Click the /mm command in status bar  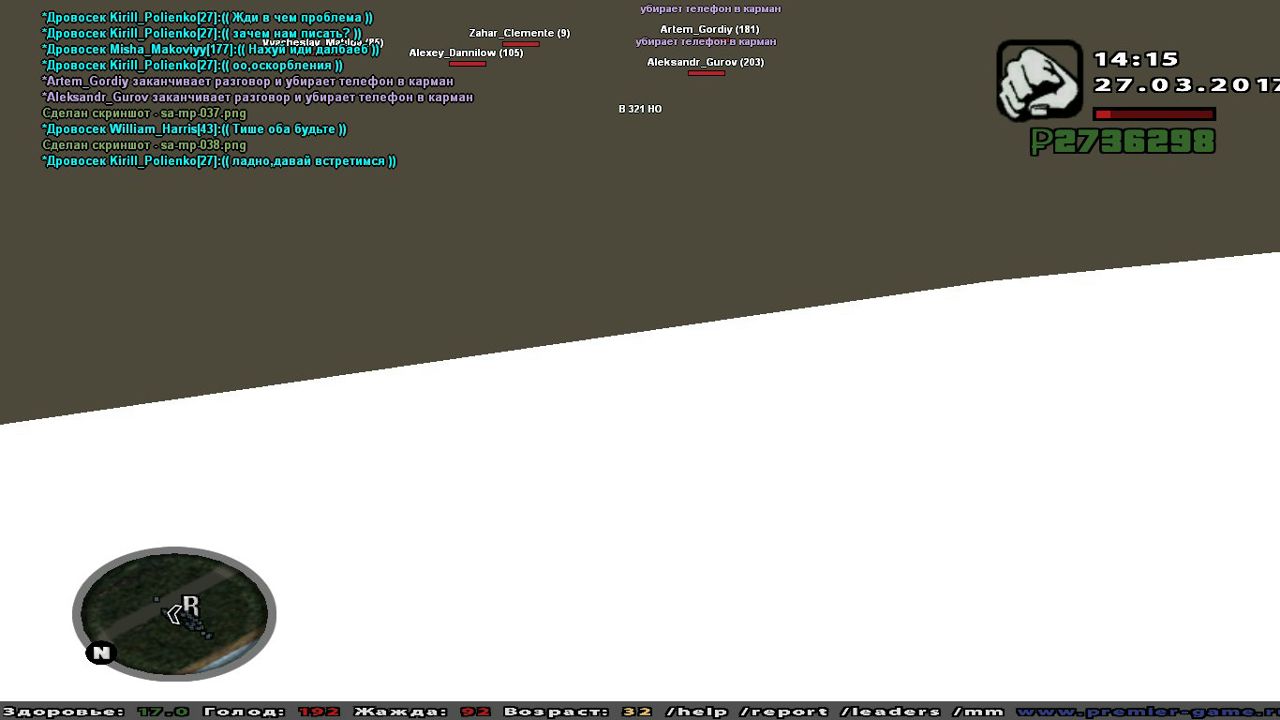coord(978,712)
